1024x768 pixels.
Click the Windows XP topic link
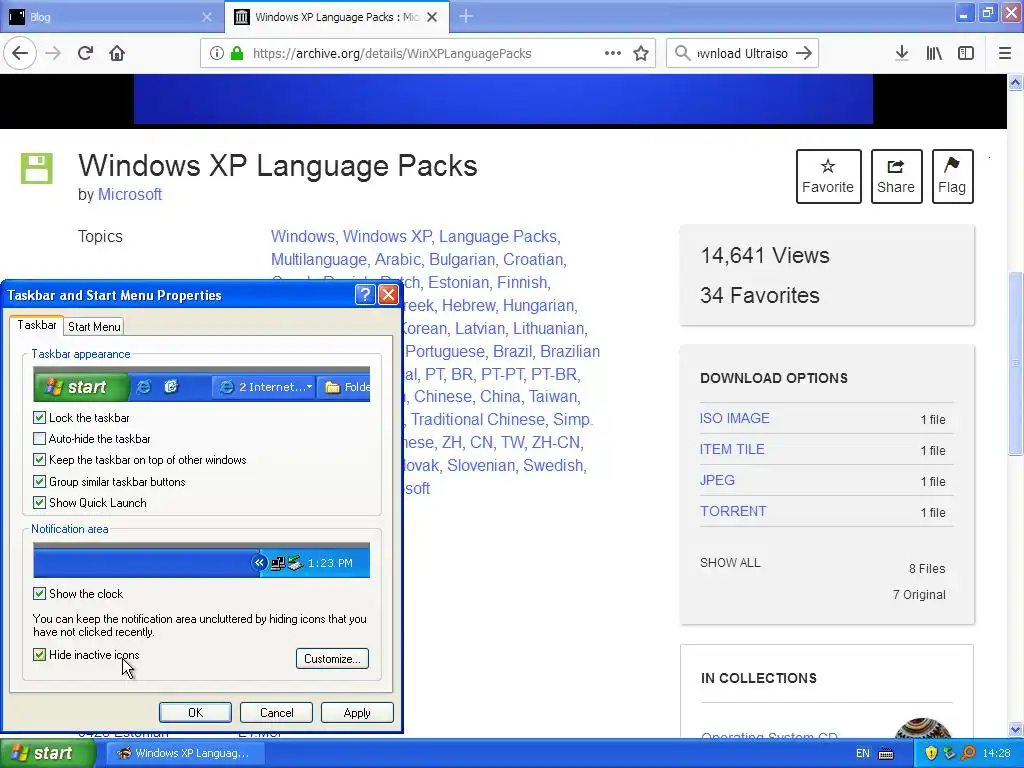click(387, 236)
